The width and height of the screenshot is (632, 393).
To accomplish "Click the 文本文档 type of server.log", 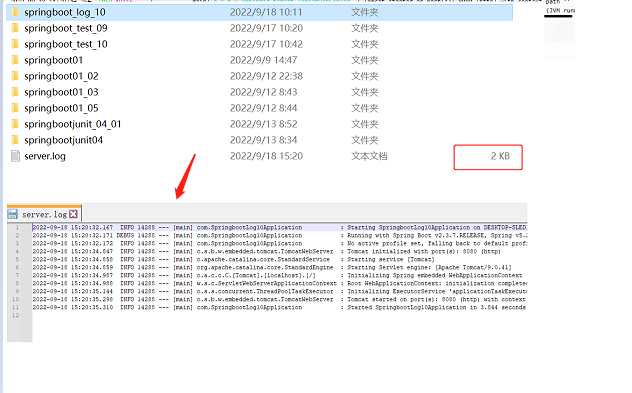I will pos(369,156).
